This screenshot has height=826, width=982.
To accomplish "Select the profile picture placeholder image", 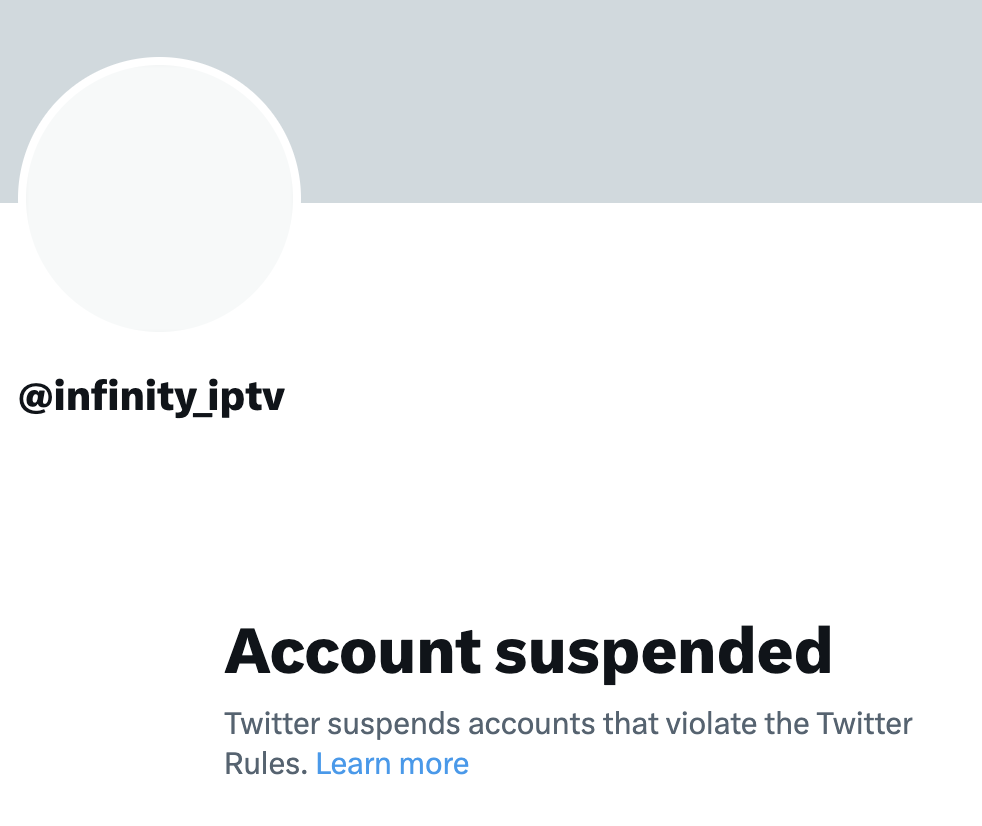I will (x=160, y=197).
